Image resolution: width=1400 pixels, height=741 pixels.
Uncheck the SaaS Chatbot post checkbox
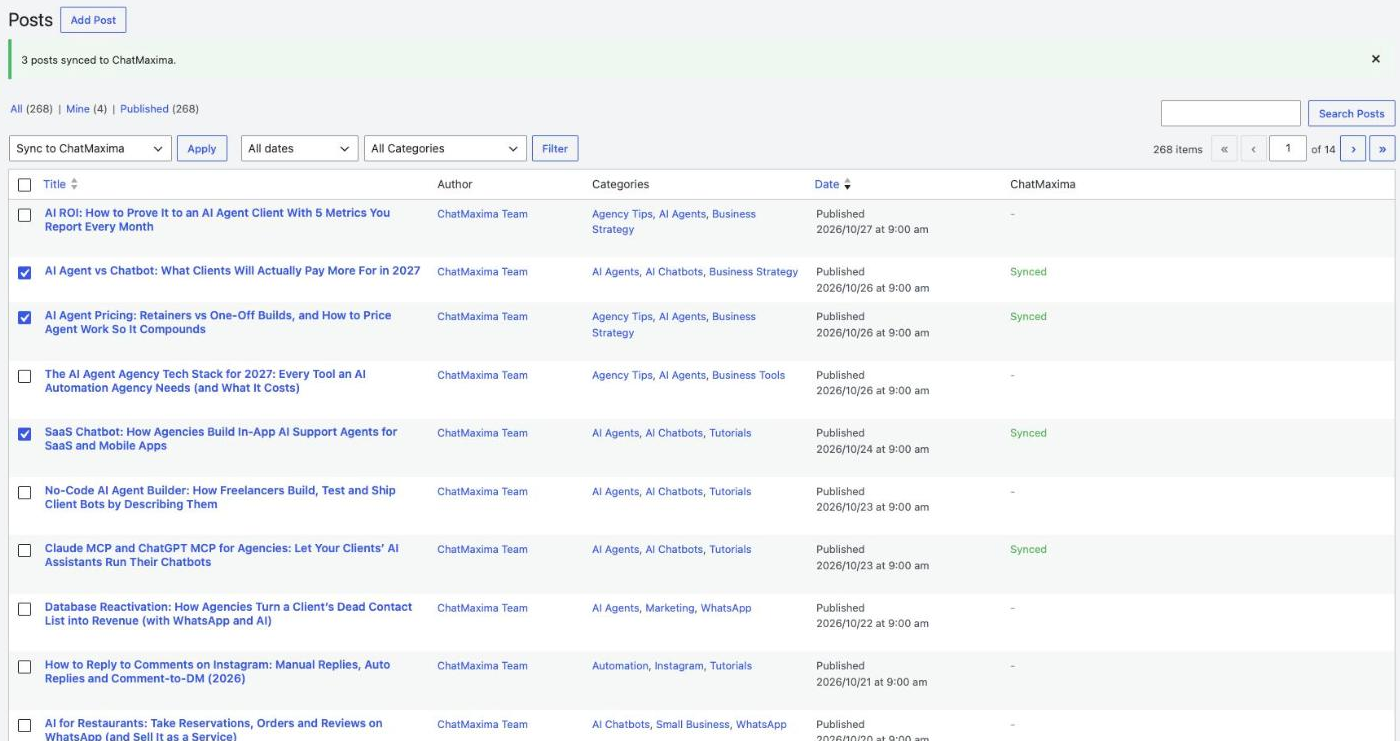(x=25, y=434)
